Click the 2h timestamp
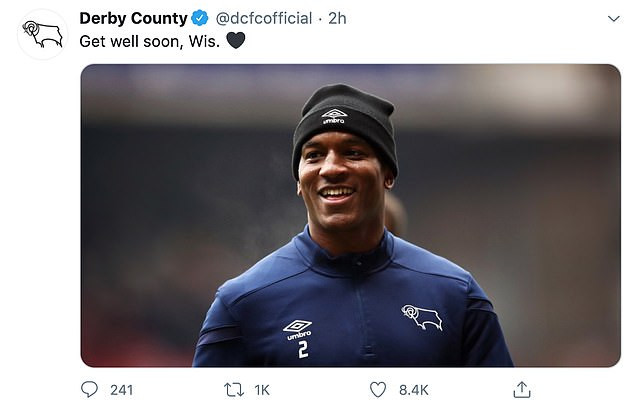The image size is (634, 409). tap(337, 18)
